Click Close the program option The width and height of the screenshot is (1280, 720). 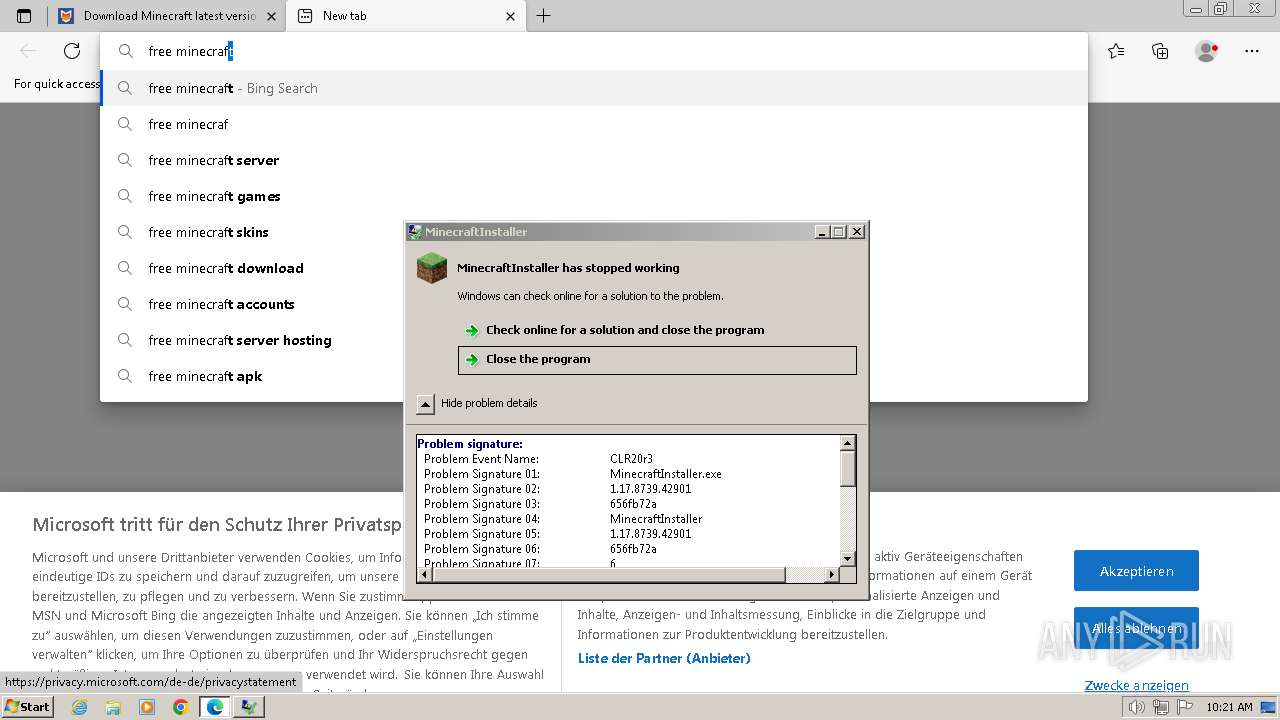657,360
